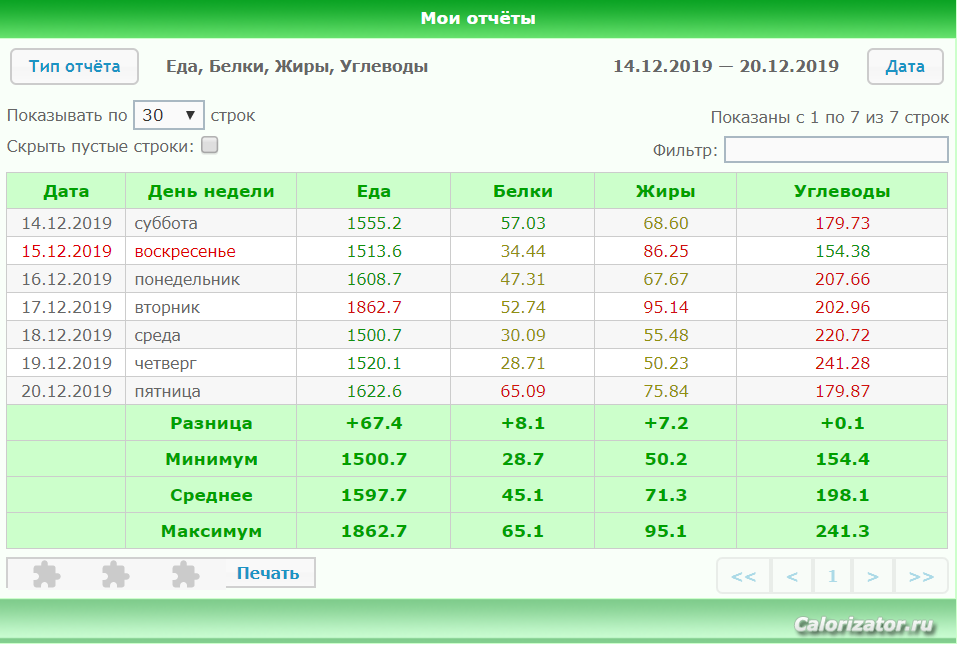This screenshot has height=646, width=957.
Task: Sort table by Дата column header
Action: point(66,191)
